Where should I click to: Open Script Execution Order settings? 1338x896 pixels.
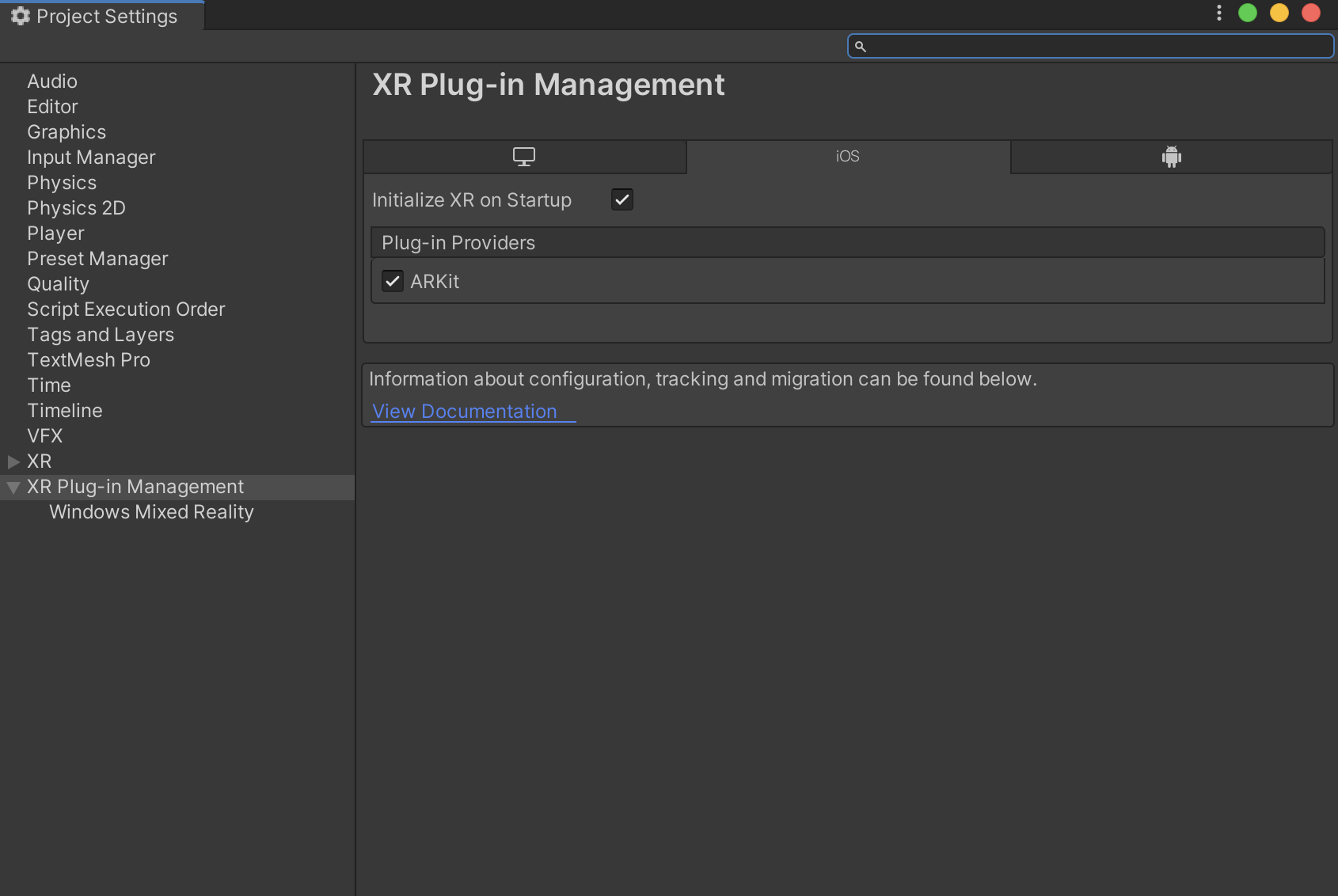(126, 309)
